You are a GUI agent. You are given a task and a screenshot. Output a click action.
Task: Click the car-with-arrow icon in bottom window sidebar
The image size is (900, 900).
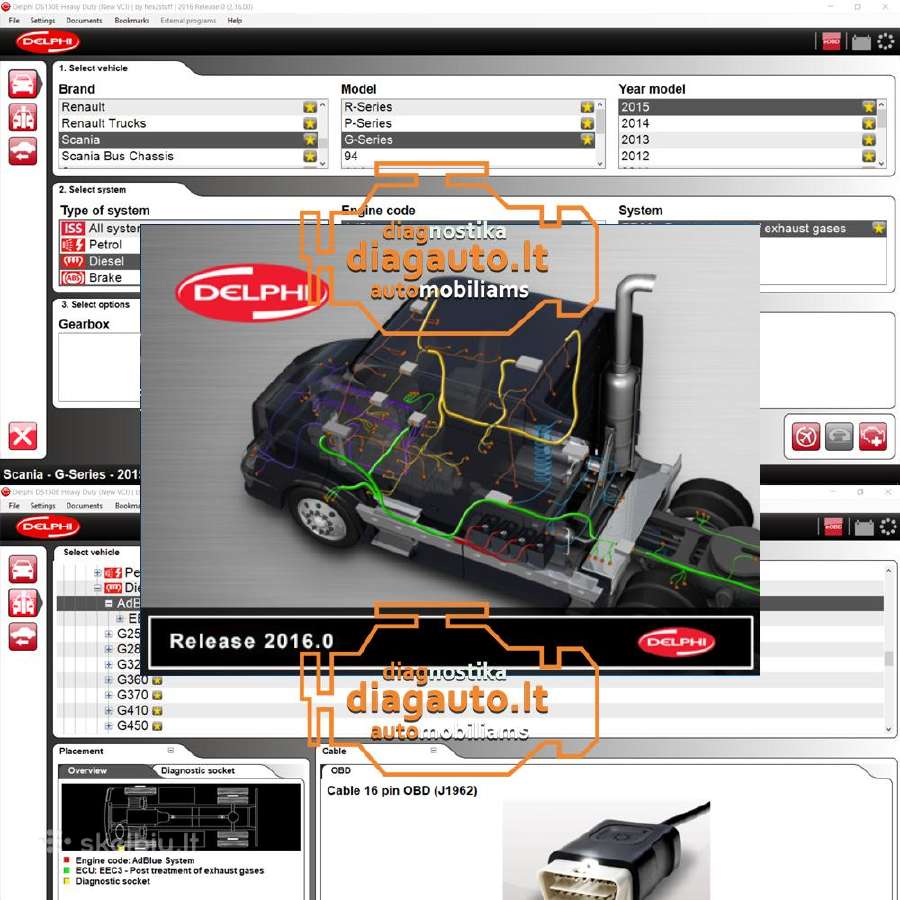[23, 637]
